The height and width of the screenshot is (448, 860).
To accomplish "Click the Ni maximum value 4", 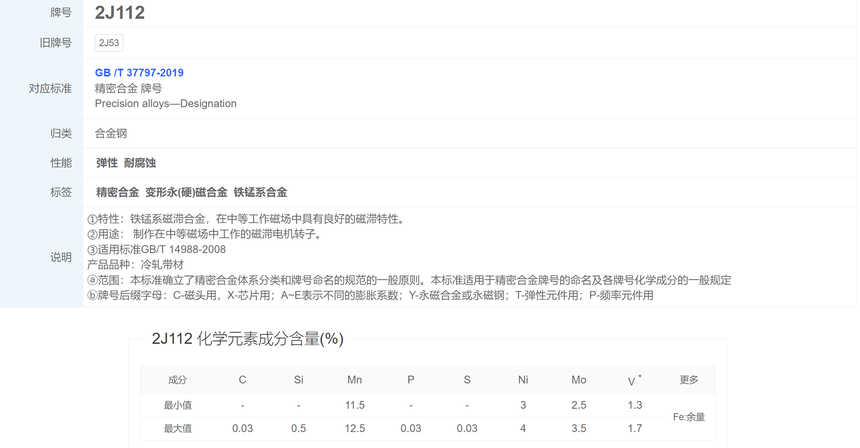I will pos(523,428).
